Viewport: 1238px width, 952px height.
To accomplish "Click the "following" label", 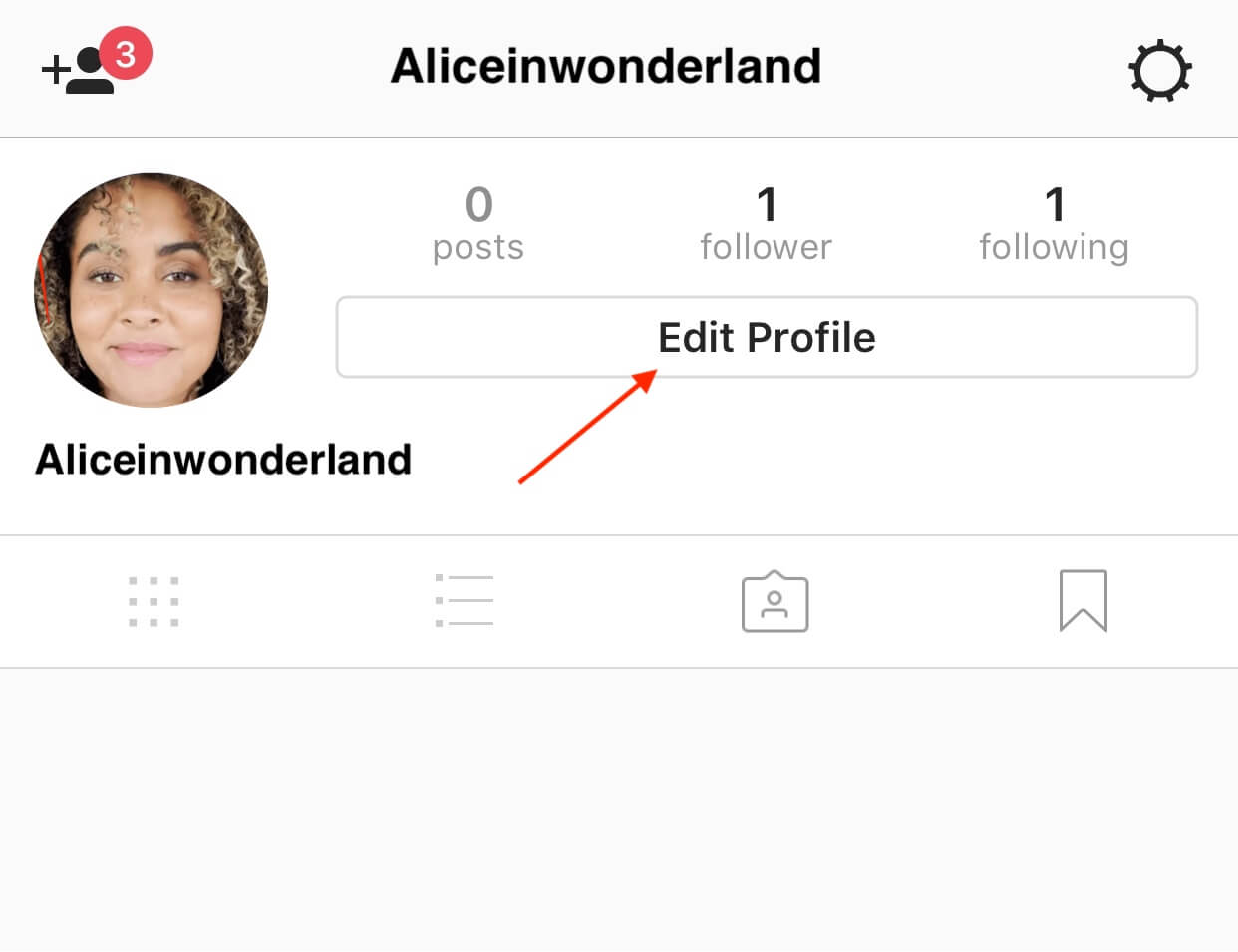I will pos(1054,247).
